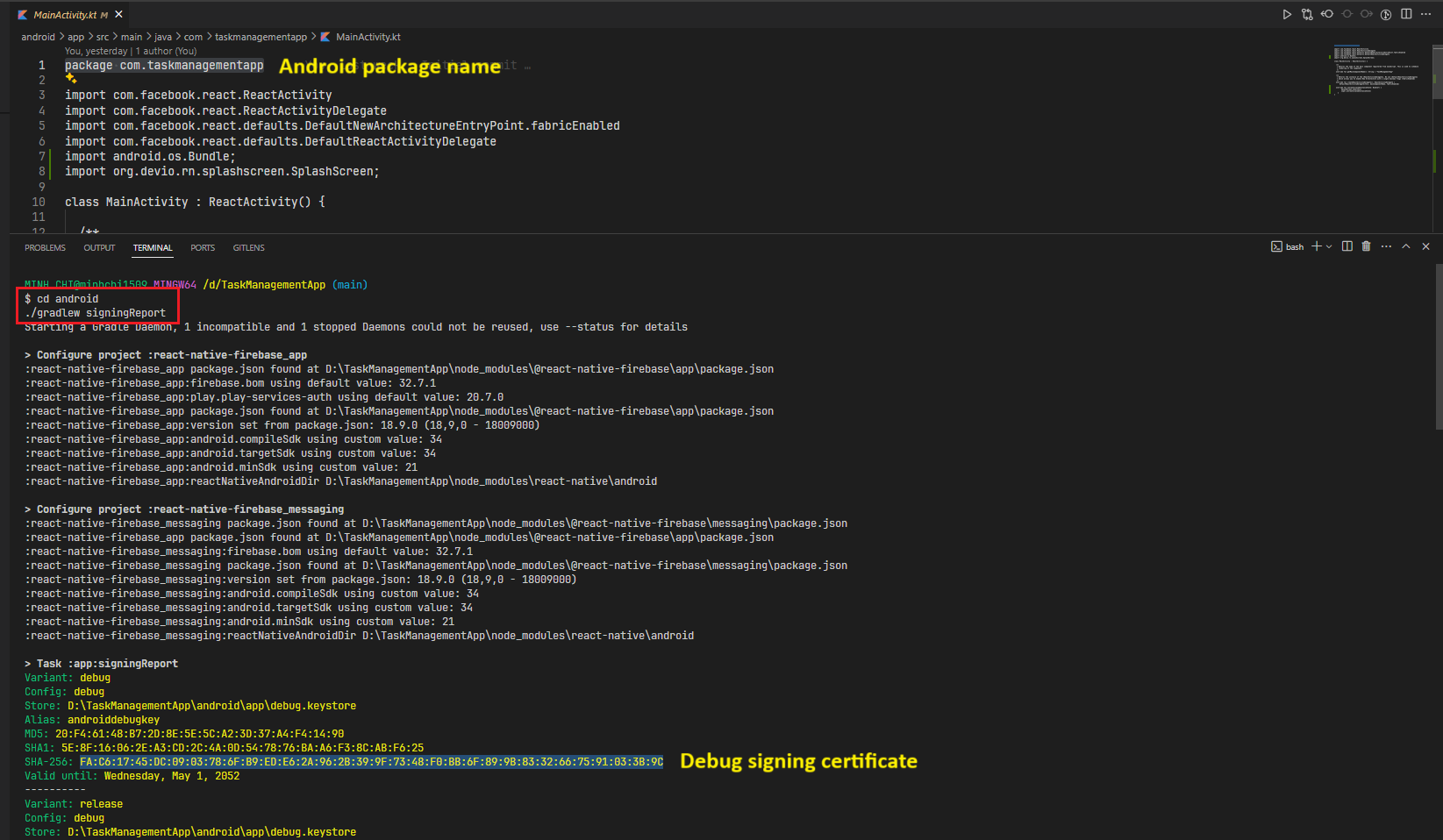Open the terminal panel ellipsis menu
Viewport: 1443px width, 840px height.
pyautogui.click(x=1386, y=246)
